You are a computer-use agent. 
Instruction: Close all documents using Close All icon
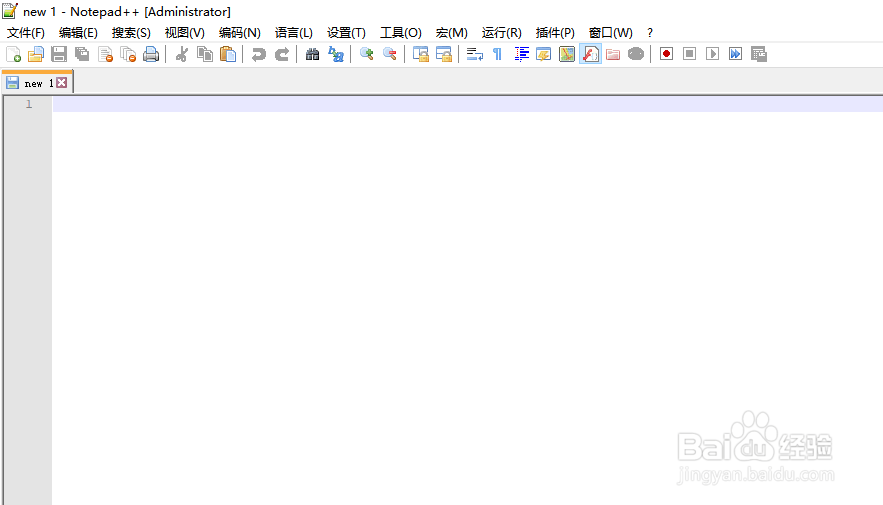pyautogui.click(x=128, y=54)
